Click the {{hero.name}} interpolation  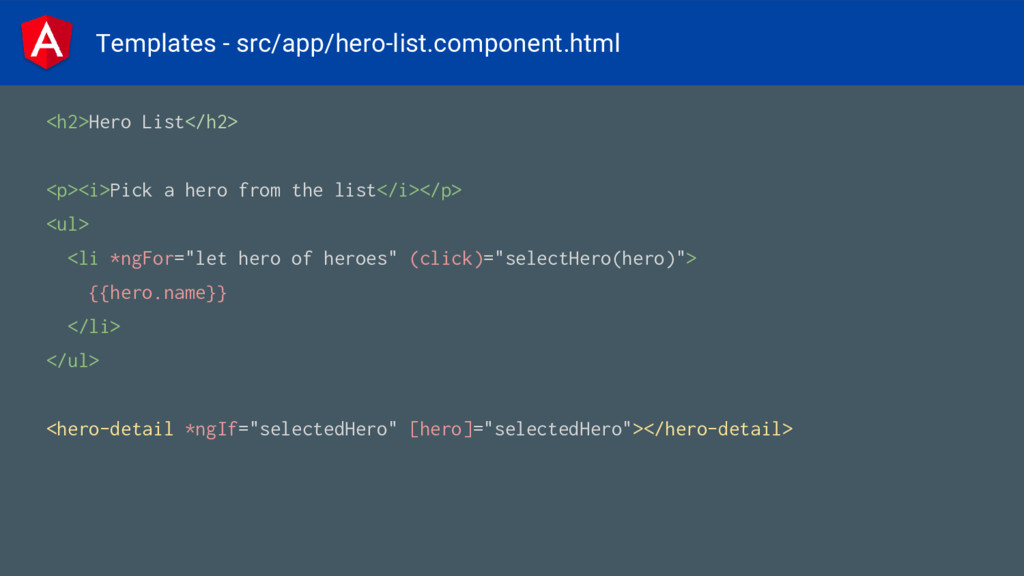pos(157,293)
